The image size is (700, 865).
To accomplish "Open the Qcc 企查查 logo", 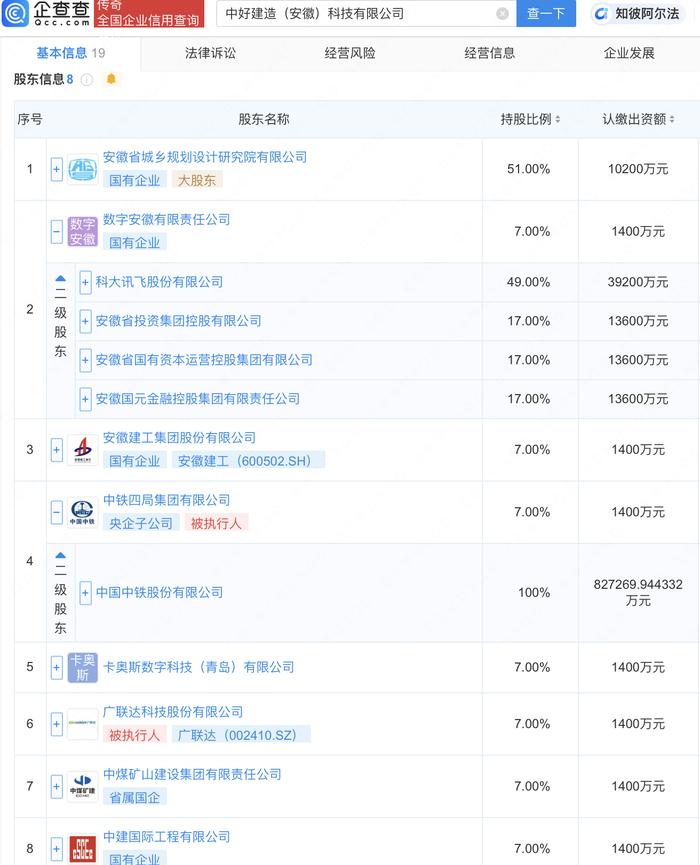I will pos(46,14).
